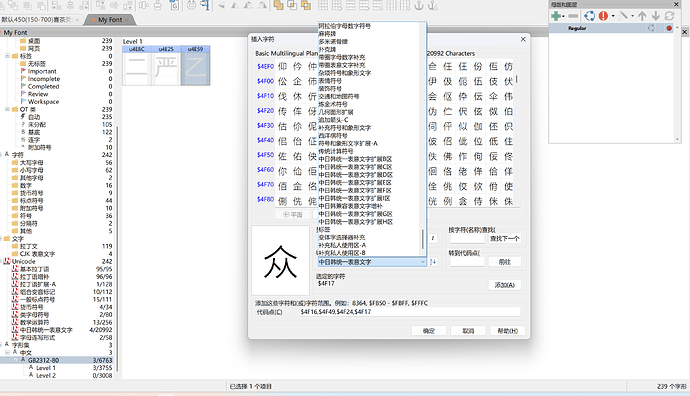Viewport: 690px width, 396px height.
Task: Toggle the red dot on the Regular layer
Action: pos(669,28)
